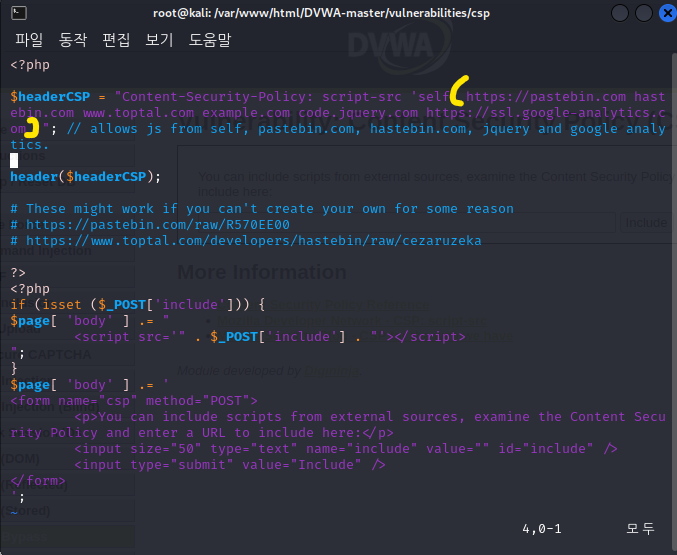Image resolution: width=677 pixels, height=555 pixels.
Task: Click the 모두 status indicator
Action: coord(640,528)
